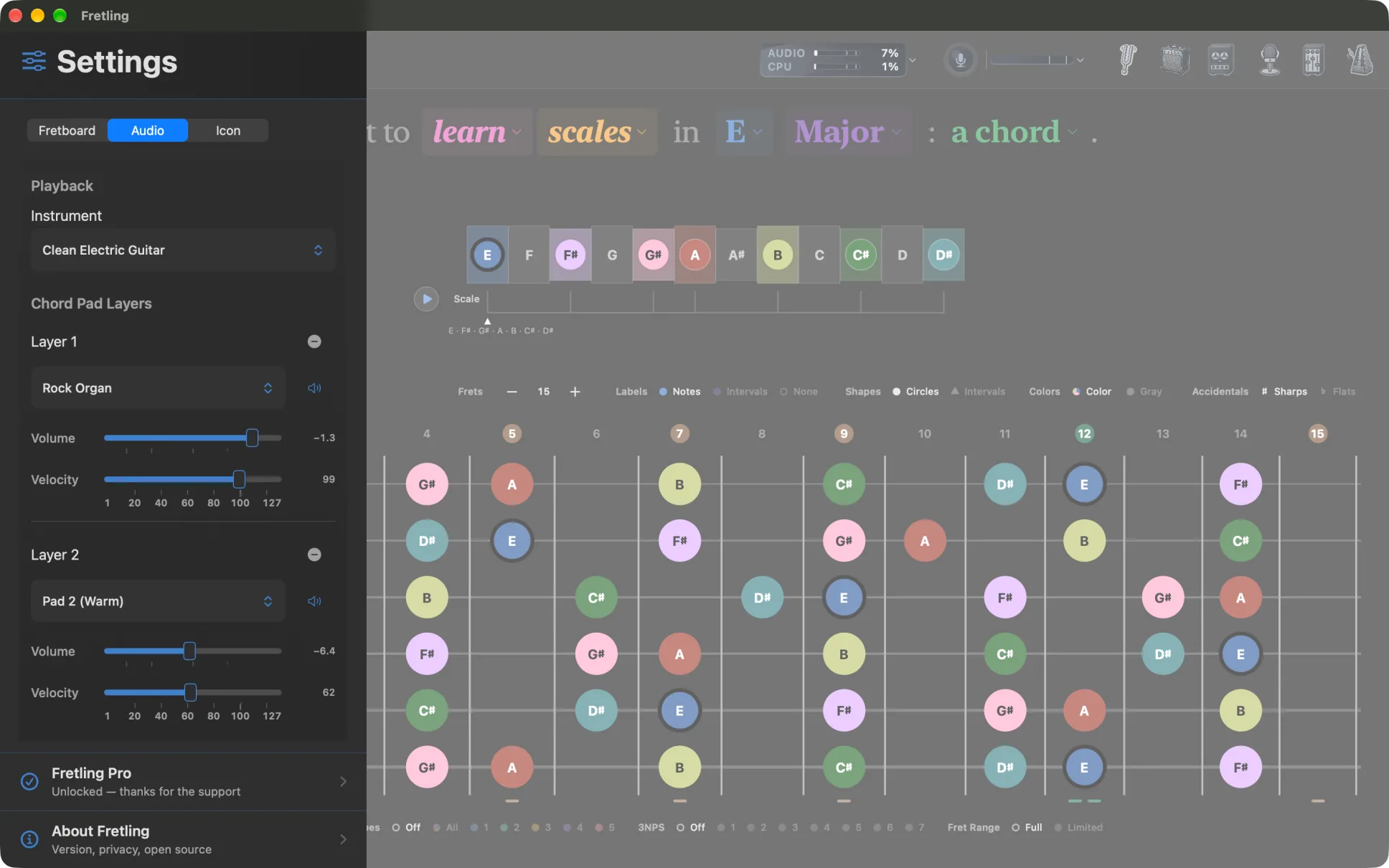This screenshot has height=868, width=1389.
Task: Open the About Fretling row
Action: (x=183, y=839)
